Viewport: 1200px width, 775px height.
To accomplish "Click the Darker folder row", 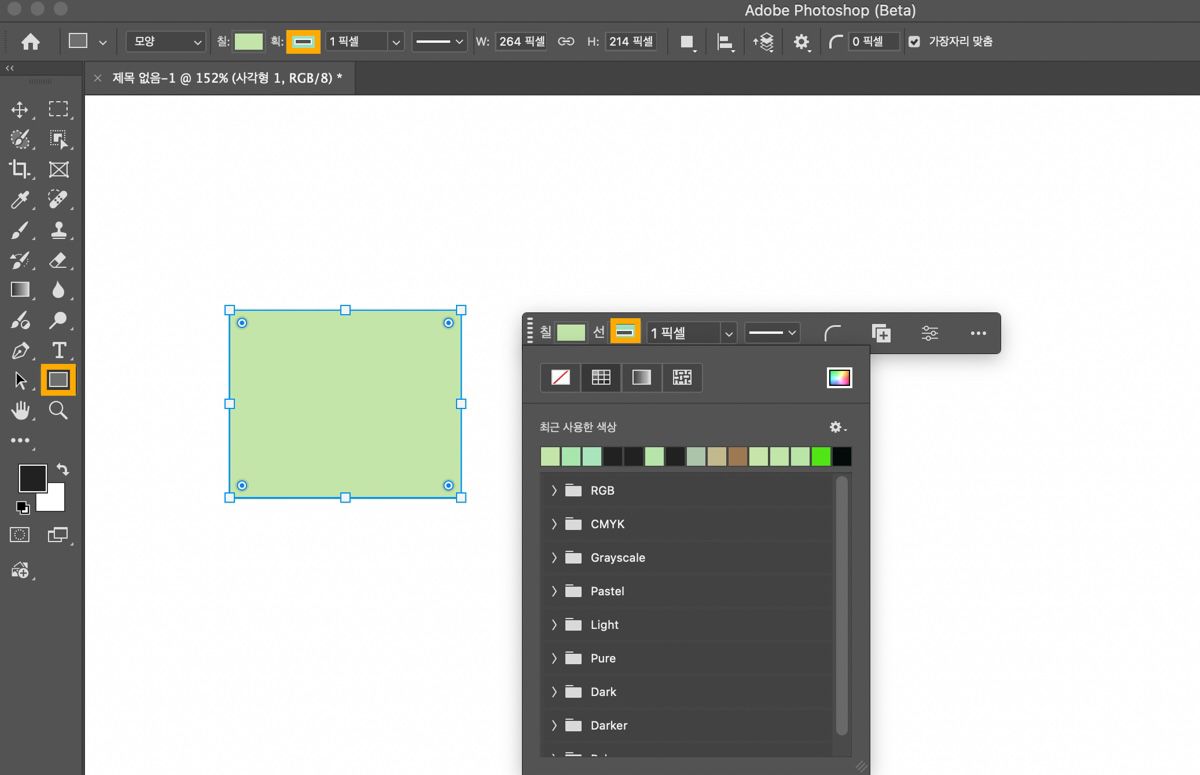I will (x=686, y=725).
